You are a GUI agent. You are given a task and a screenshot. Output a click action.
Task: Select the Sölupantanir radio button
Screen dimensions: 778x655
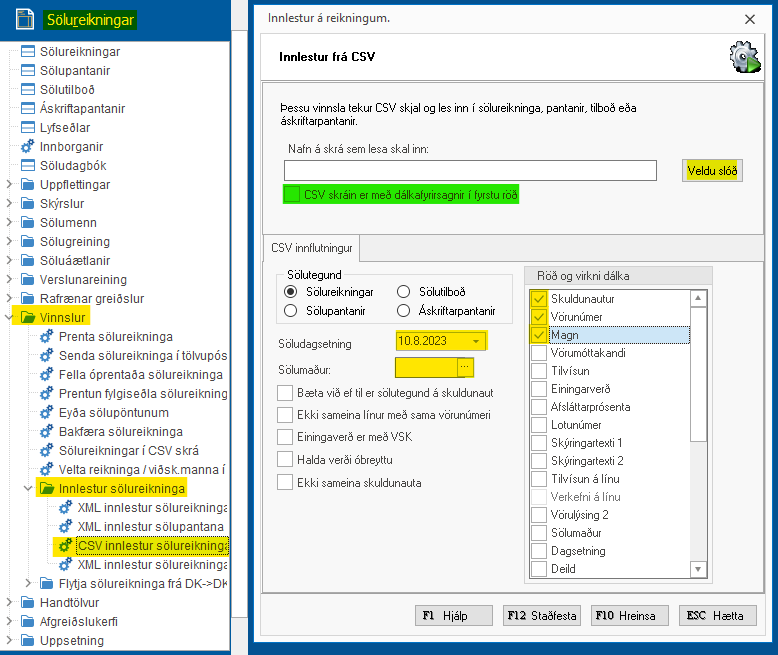[291, 310]
